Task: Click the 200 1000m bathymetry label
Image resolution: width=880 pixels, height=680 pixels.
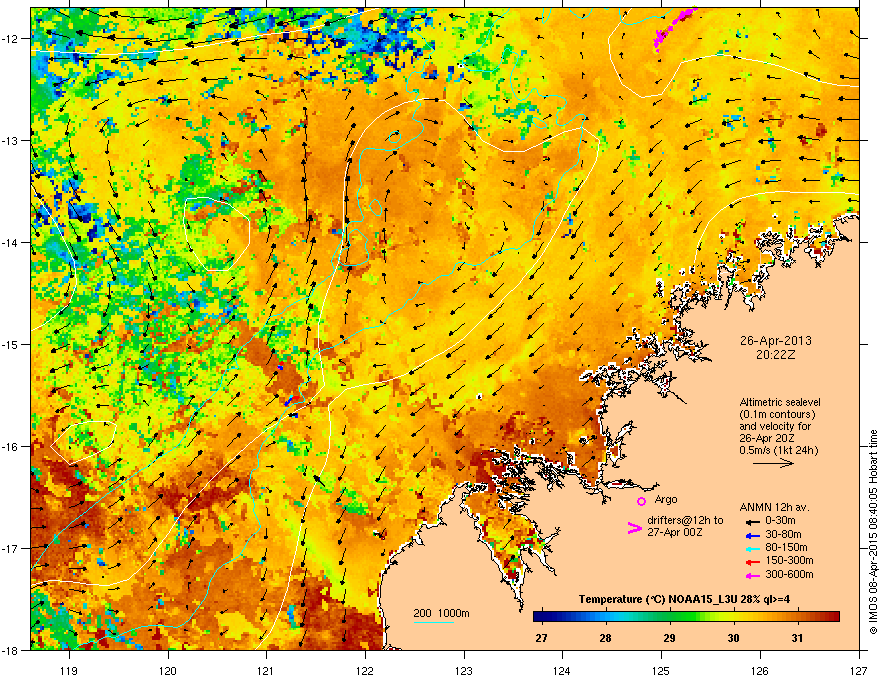Action: (x=441, y=613)
